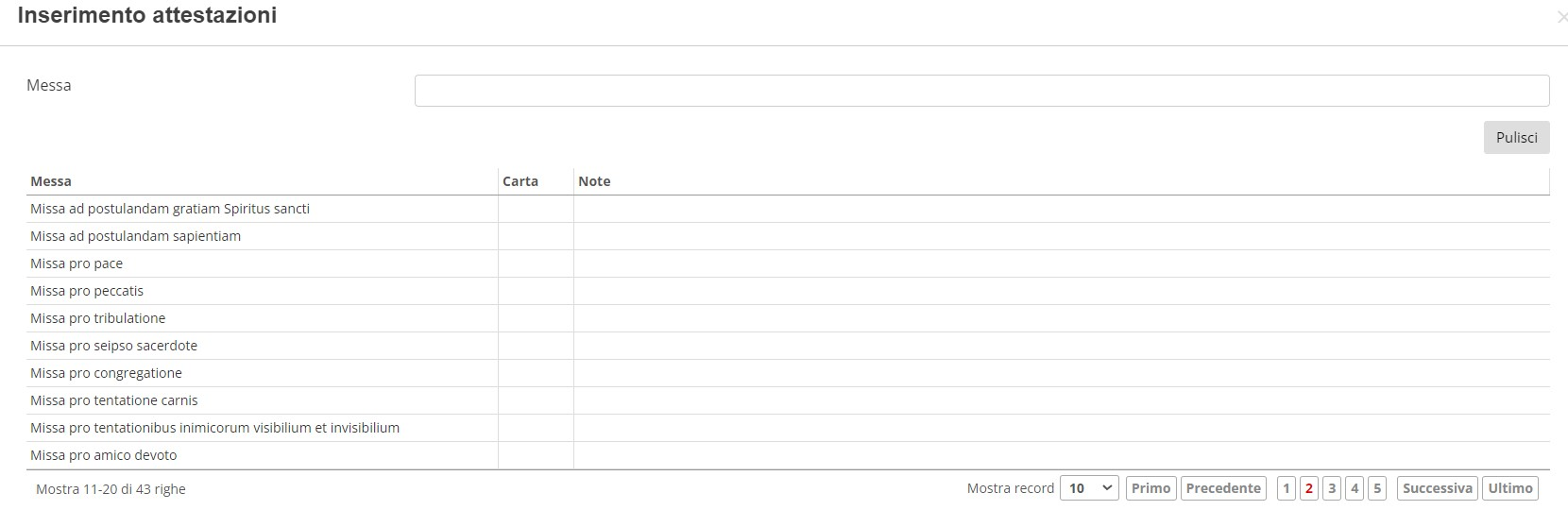Go to the Primo page

click(1150, 488)
